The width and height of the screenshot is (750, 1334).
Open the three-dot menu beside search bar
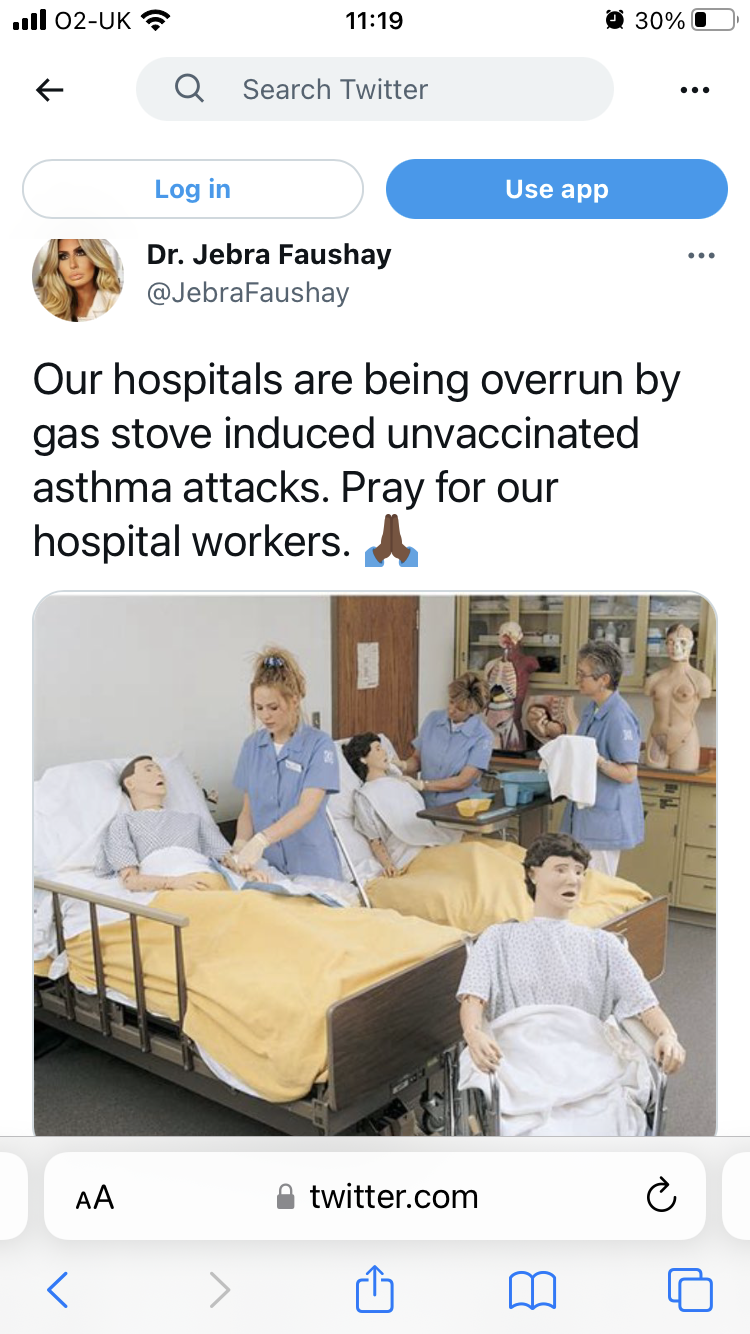tap(694, 90)
